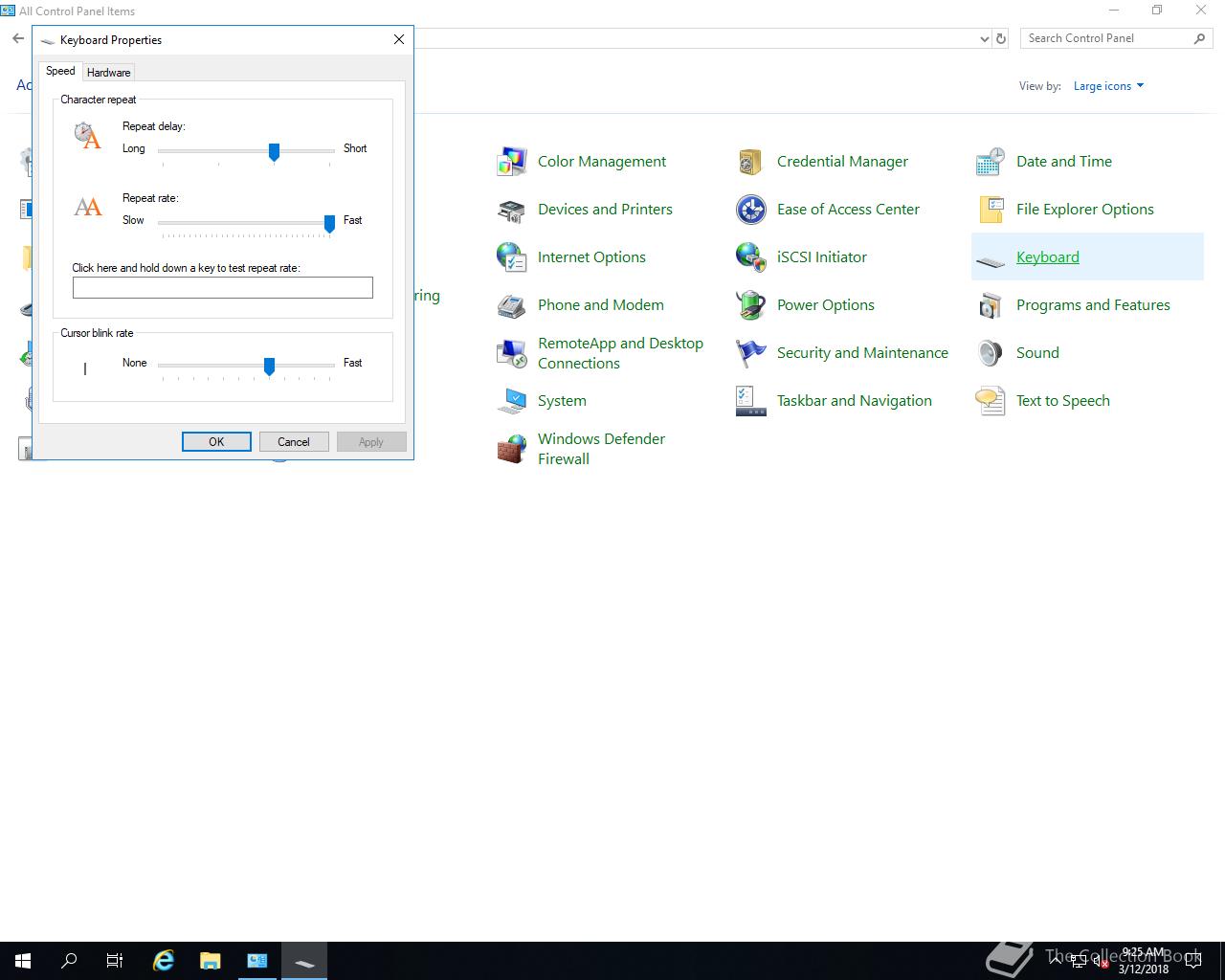
Task: Open the File Explorer Options icon
Action: tap(991, 210)
